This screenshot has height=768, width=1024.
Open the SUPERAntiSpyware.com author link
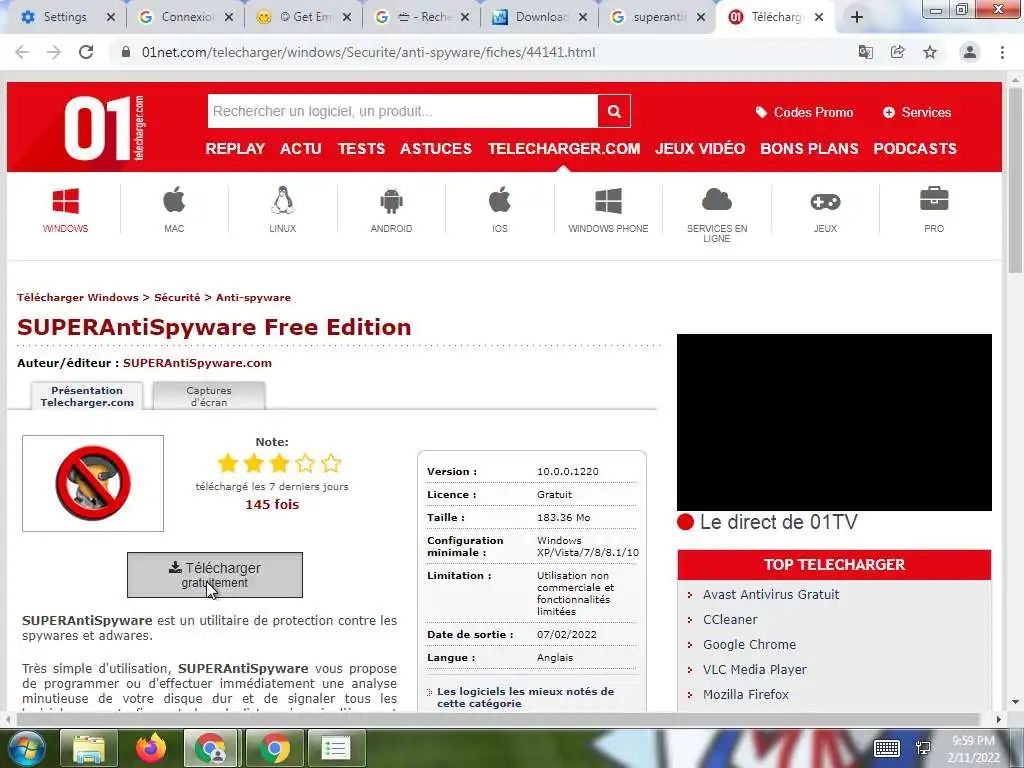(x=197, y=363)
